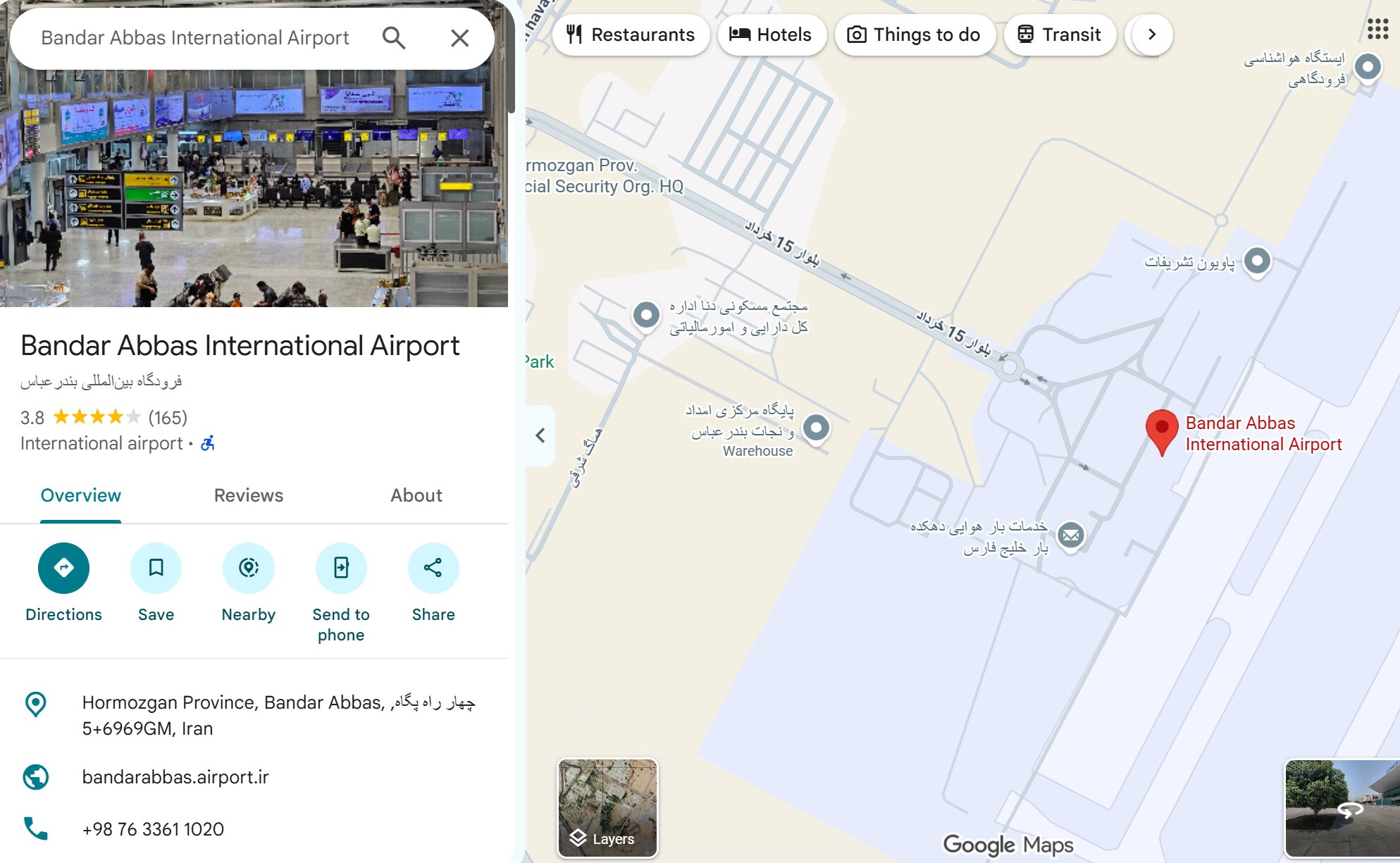This screenshot has width=1400, height=863.
Task: Switch to the Reviews tab
Action: click(x=249, y=496)
